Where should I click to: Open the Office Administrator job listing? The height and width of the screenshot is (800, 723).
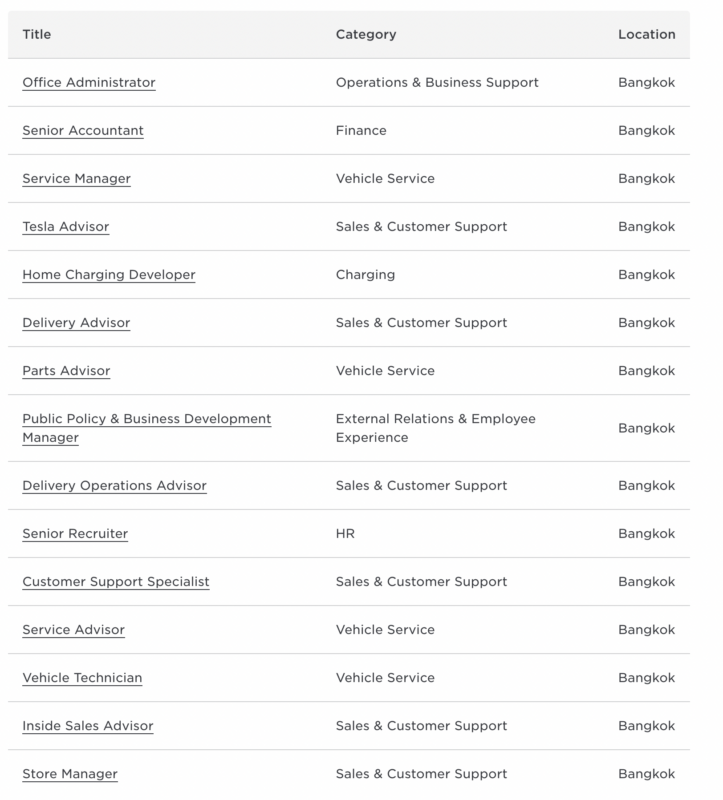click(89, 83)
